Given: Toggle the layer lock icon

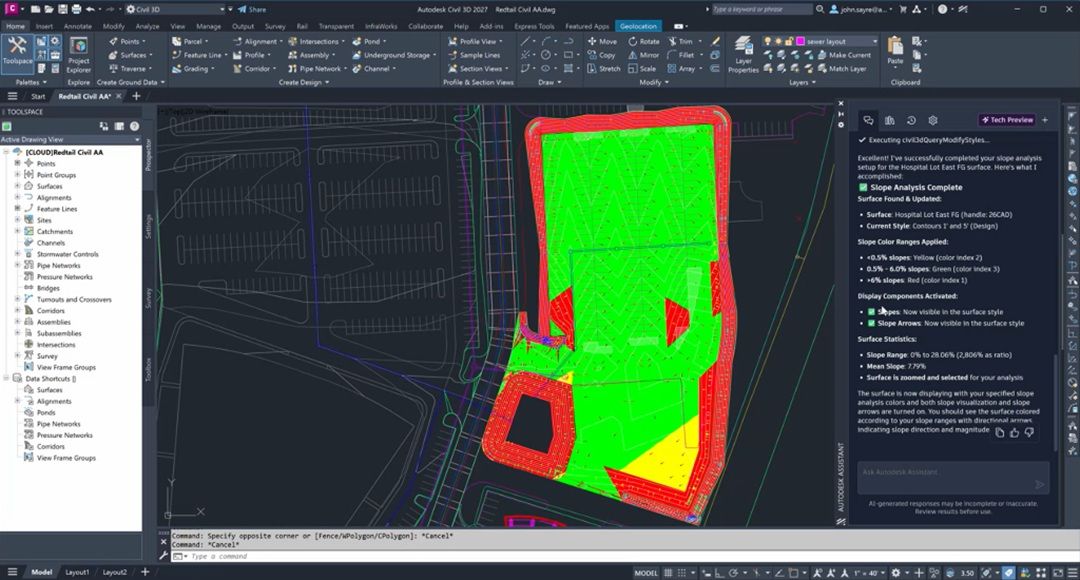Looking at the screenshot, I should click(789, 41).
